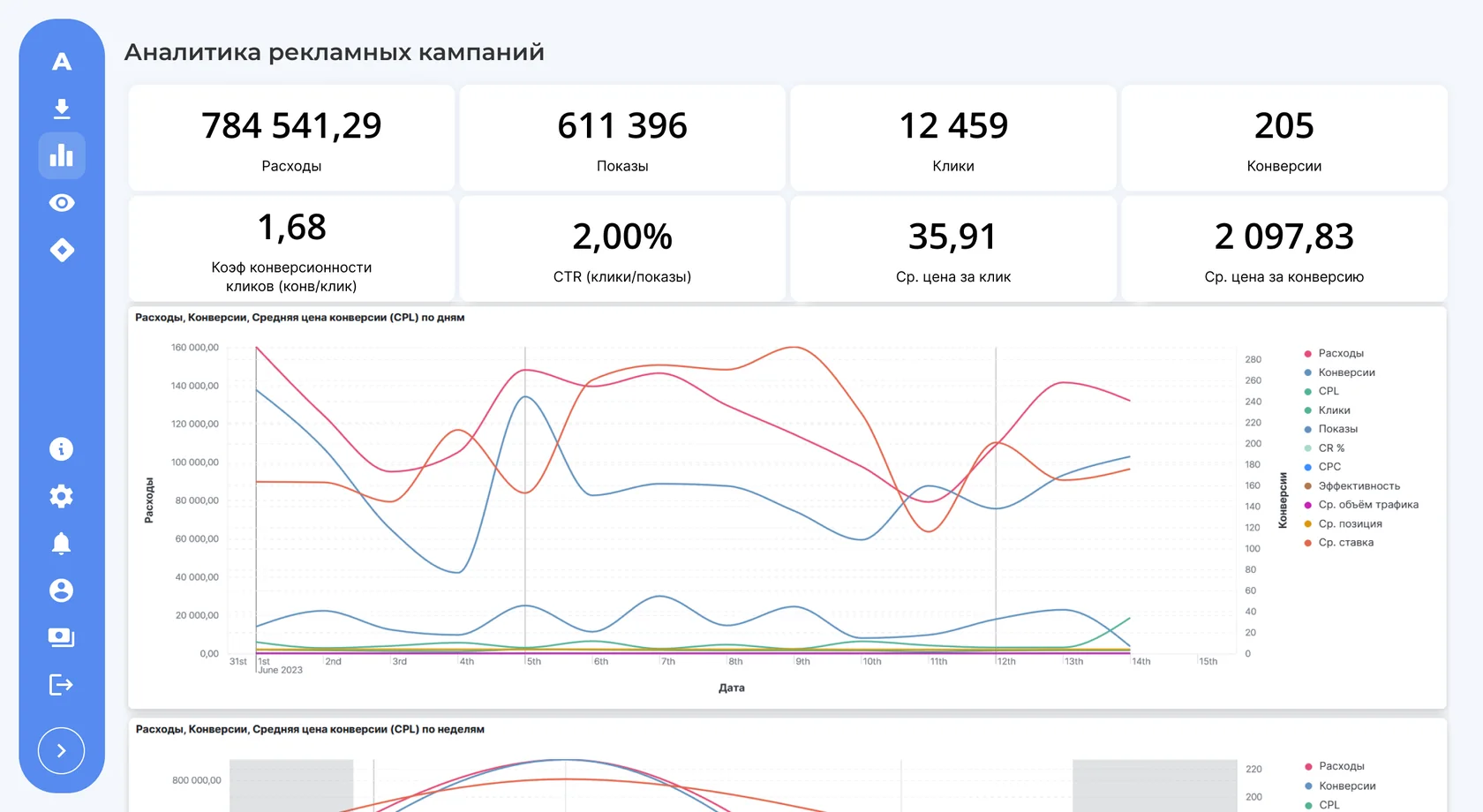
Task: Toggle Расходы in weekly chart legend
Action: coord(1334,766)
